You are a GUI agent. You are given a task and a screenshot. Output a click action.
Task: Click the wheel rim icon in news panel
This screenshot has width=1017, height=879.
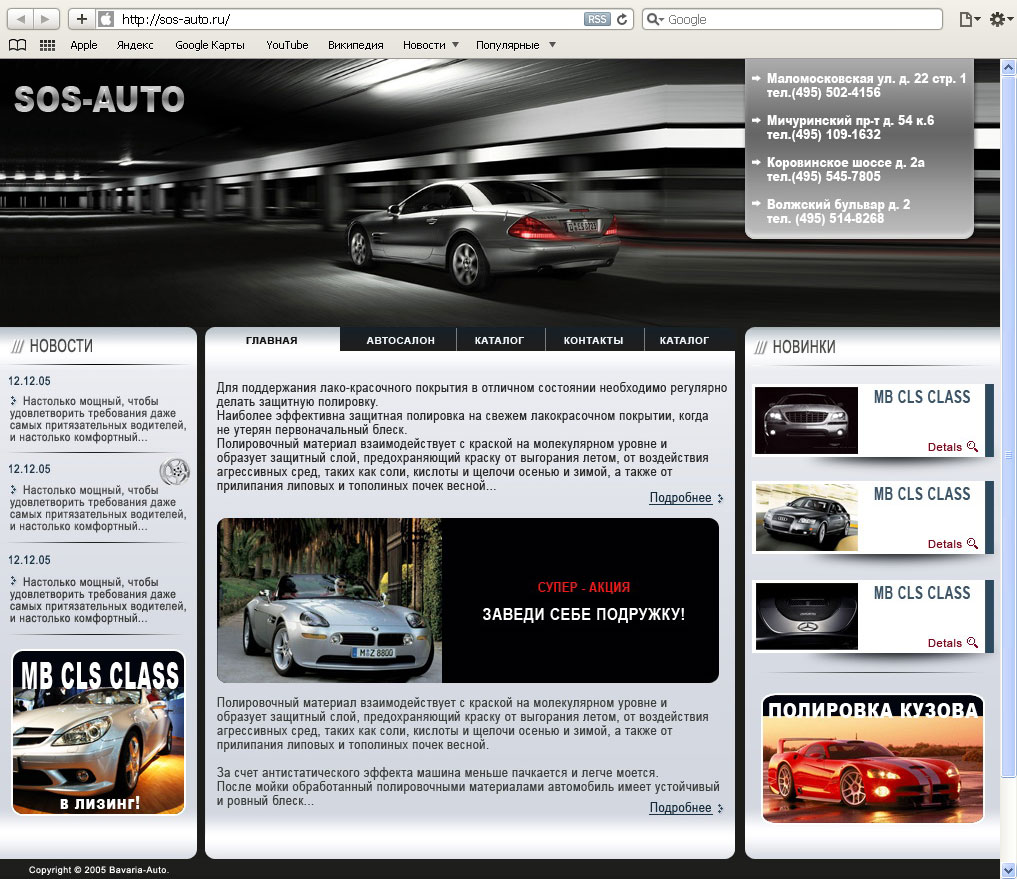pos(174,472)
